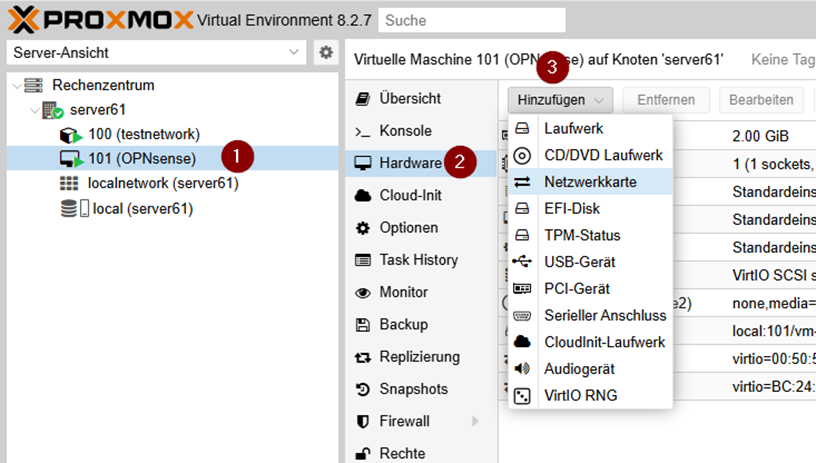Click the Netzwerkkarte exchange arrows icon
This screenshot has width=816, height=463.
522,182
